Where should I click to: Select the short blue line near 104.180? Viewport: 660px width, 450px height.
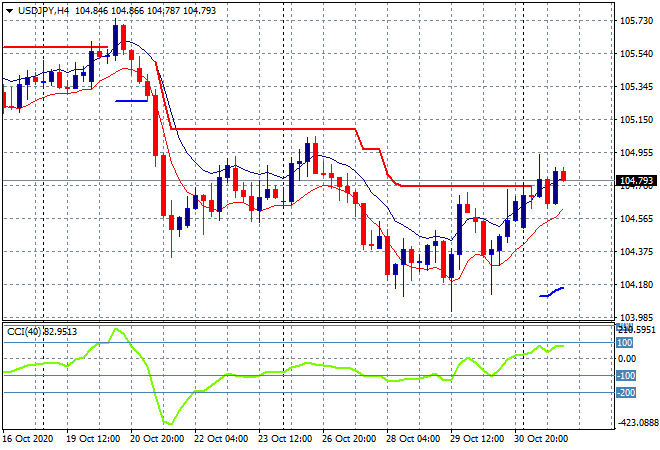tap(551, 292)
